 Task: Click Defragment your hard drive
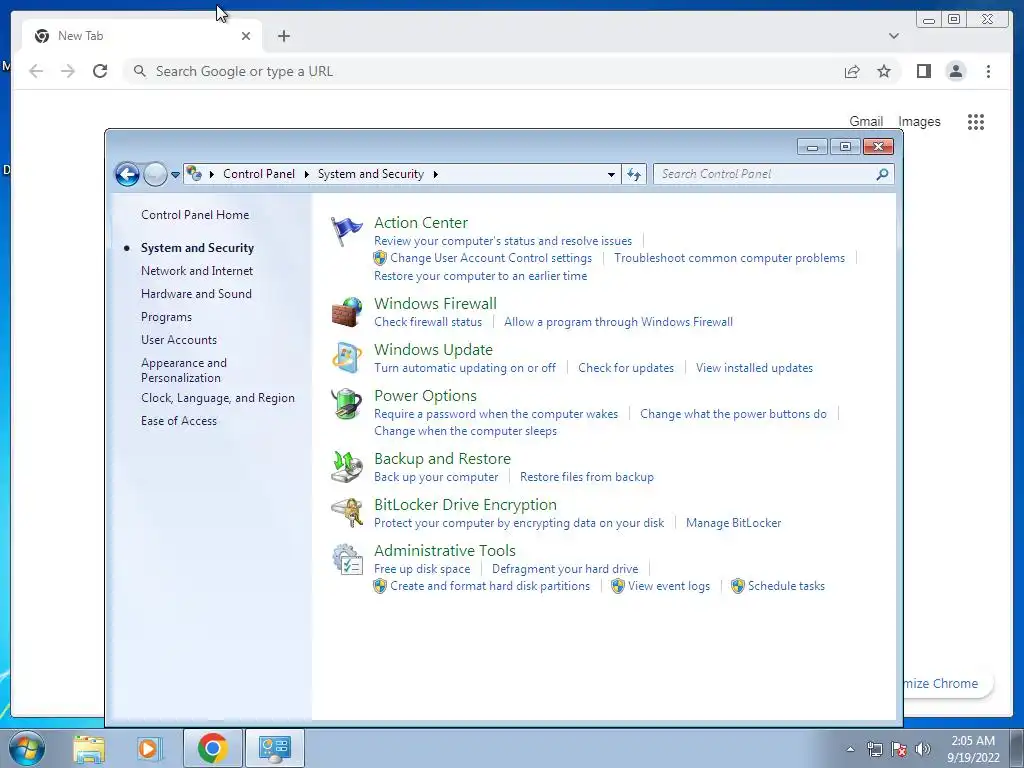(x=565, y=569)
